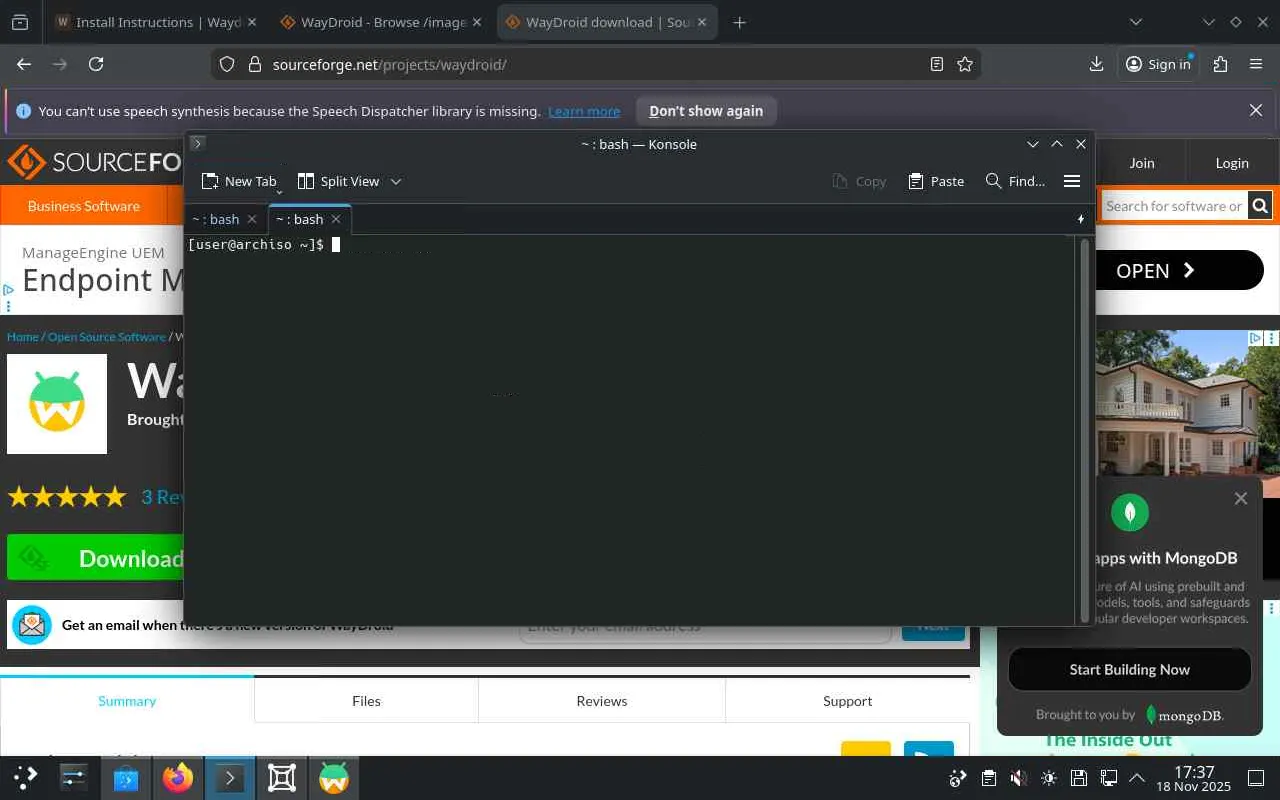Open the Firefox tab overview icon
The height and width of the screenshot is (800, 1280).
tap(20, 22)
